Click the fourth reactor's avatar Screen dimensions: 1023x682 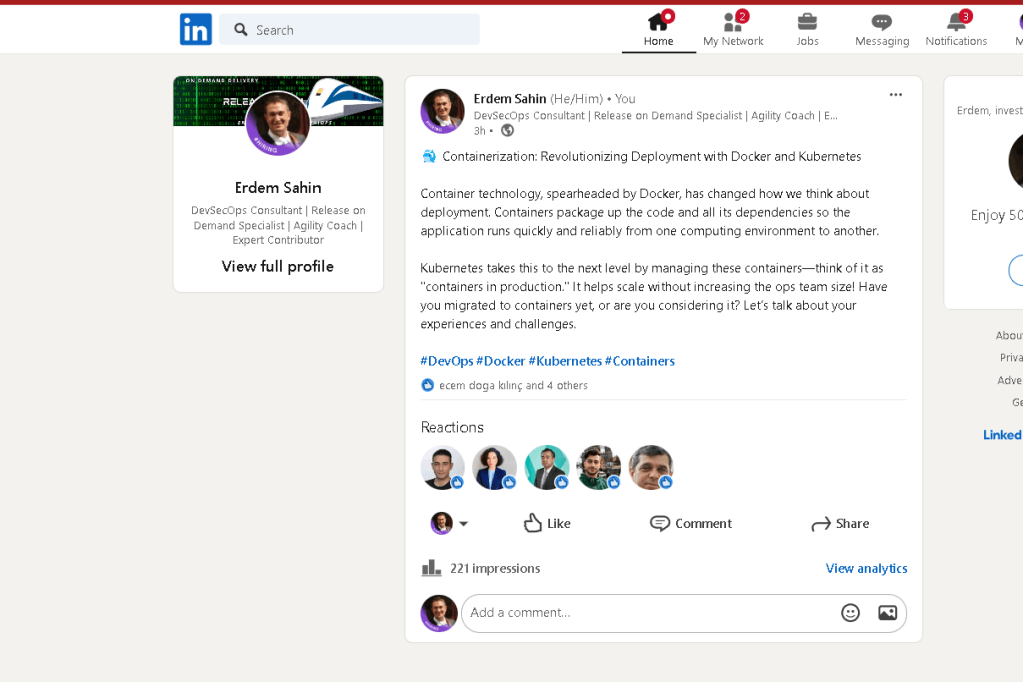coord(599,467)
